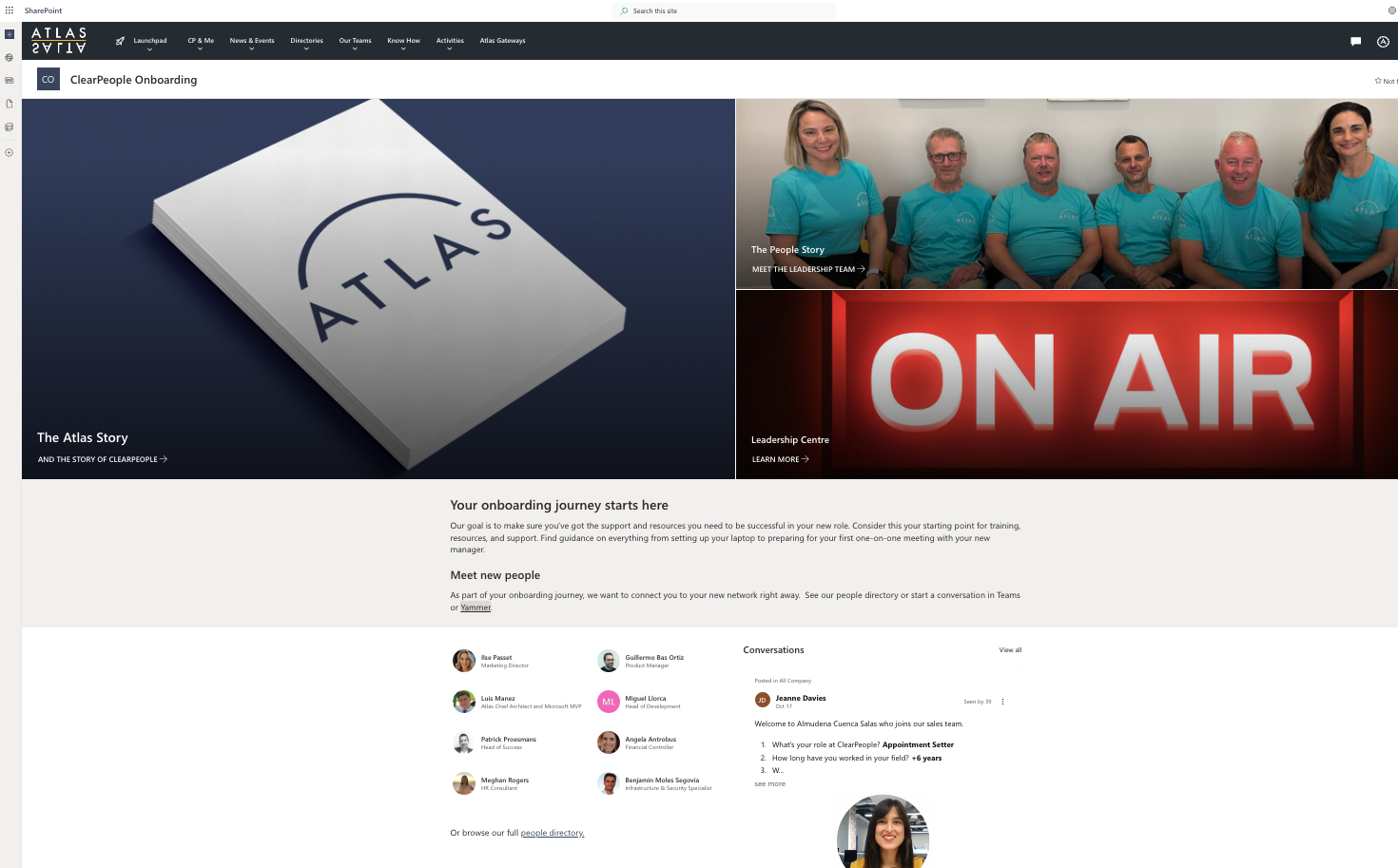Click the Atlas circle icon in header
Screen dimensions: 1398x868
pyautogui.click(x=1383, y=41)
